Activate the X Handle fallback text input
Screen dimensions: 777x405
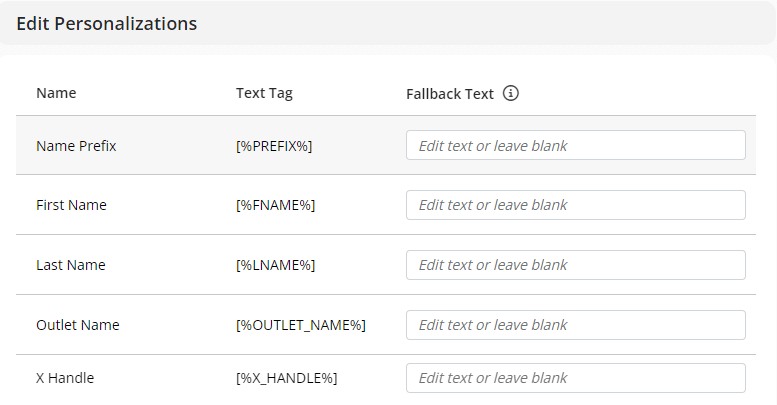coord(575,378)
